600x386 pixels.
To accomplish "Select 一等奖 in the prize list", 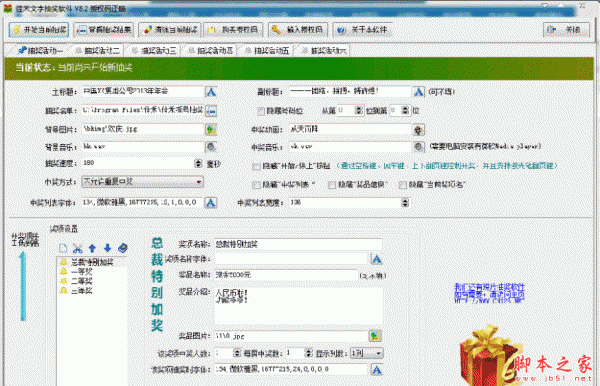I will [82, 272].
